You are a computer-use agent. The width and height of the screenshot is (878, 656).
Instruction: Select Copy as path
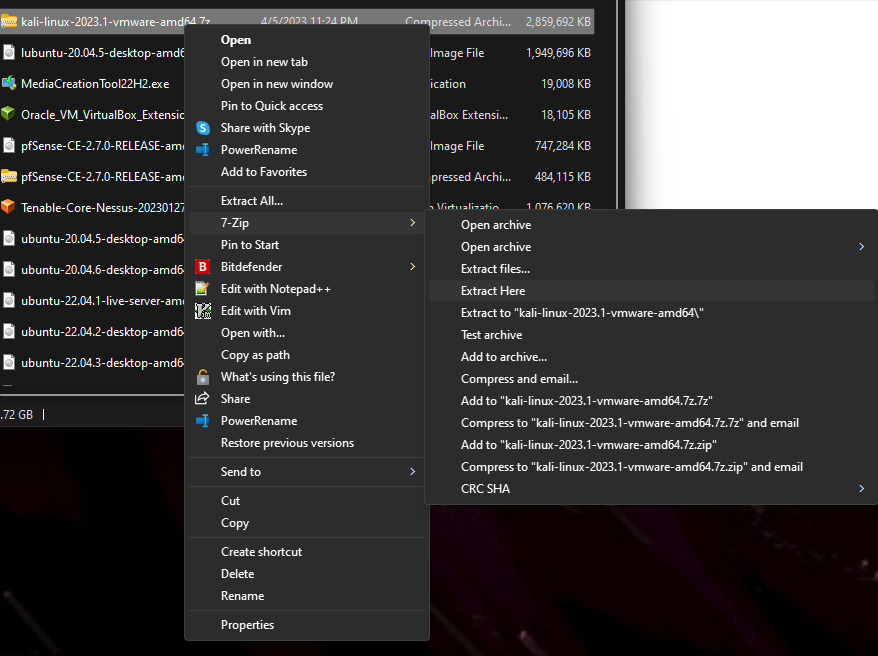(x=255, y=355)
